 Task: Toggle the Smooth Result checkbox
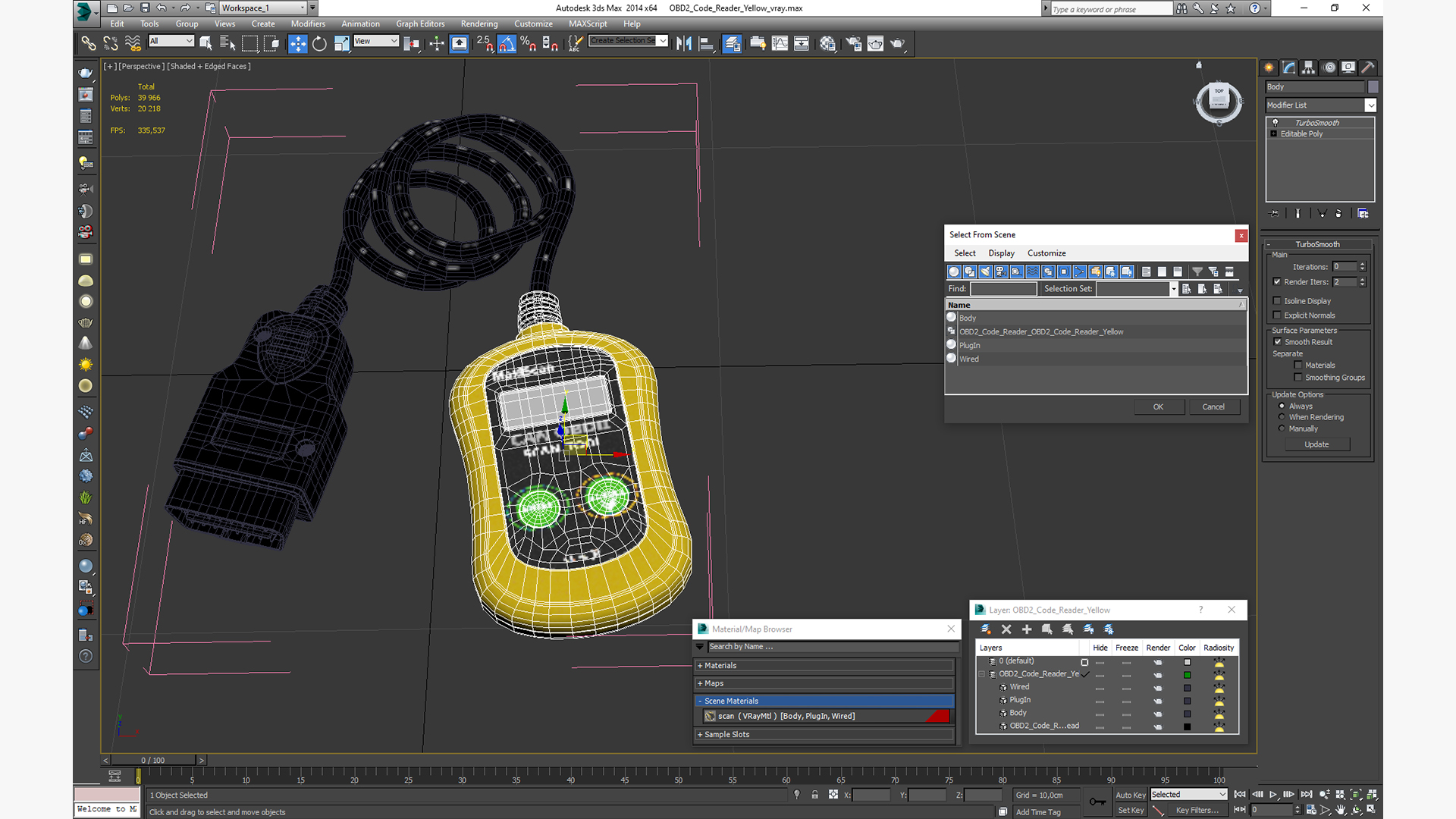point(1278,341)
